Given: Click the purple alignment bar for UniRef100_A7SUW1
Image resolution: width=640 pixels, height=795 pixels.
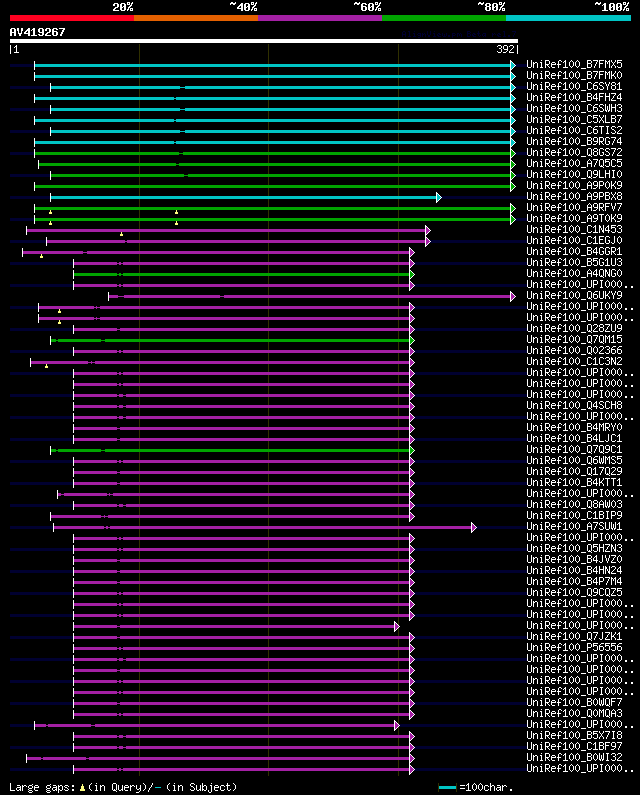Looking at the screenshot, I should pyautogui.click(x=262, y=528).
